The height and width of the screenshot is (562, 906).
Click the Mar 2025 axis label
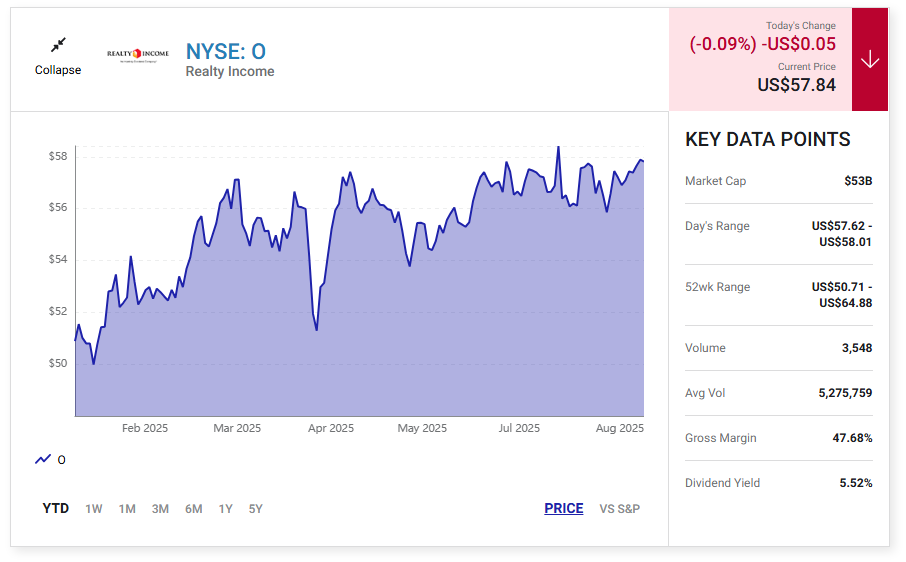click(x=237, y=429)
